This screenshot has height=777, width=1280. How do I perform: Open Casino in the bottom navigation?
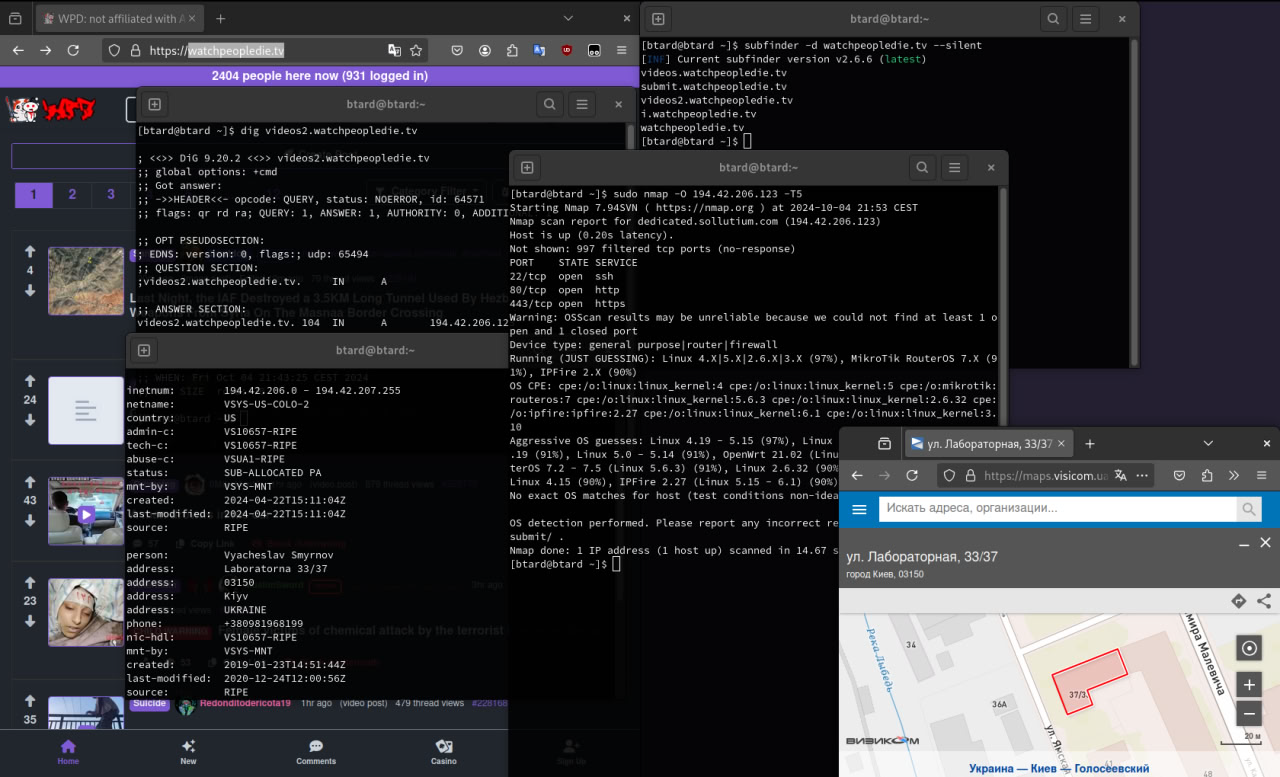point(444,752)
